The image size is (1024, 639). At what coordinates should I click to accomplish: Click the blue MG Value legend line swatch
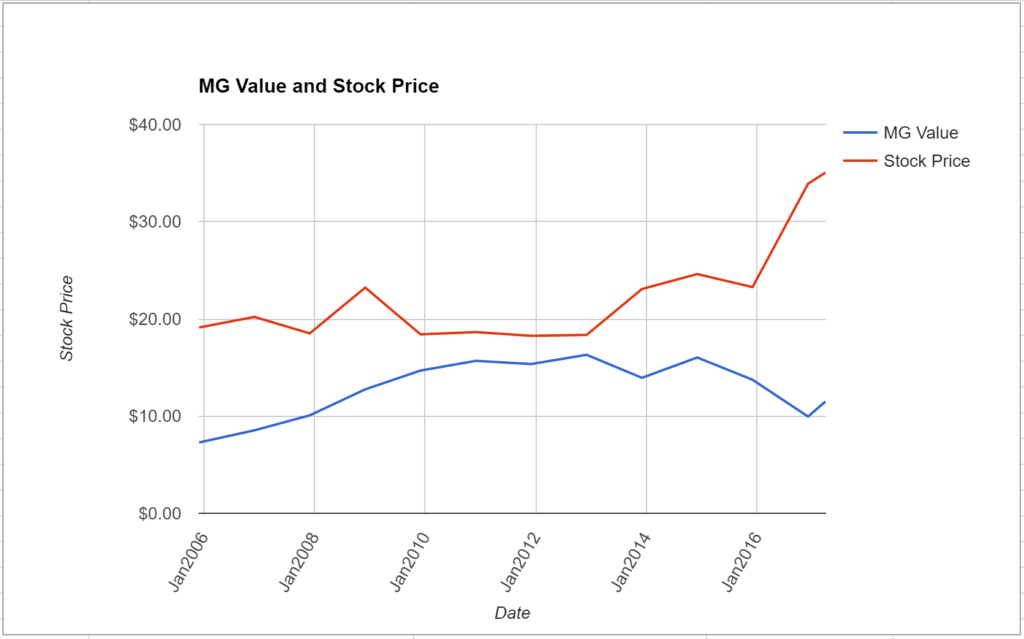[x=859, y=133]
